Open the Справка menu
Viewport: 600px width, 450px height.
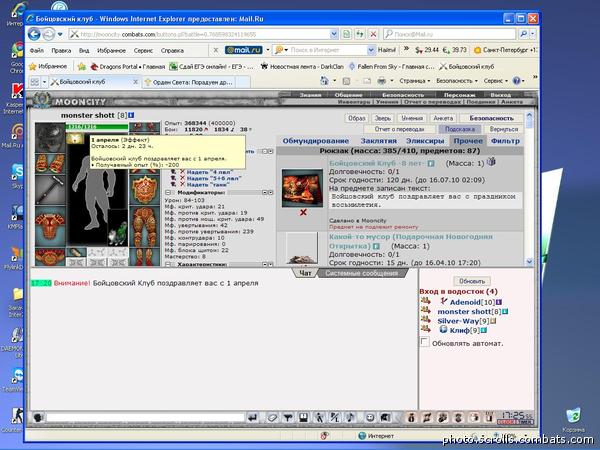pyautogui.click(x=172, y=51)
